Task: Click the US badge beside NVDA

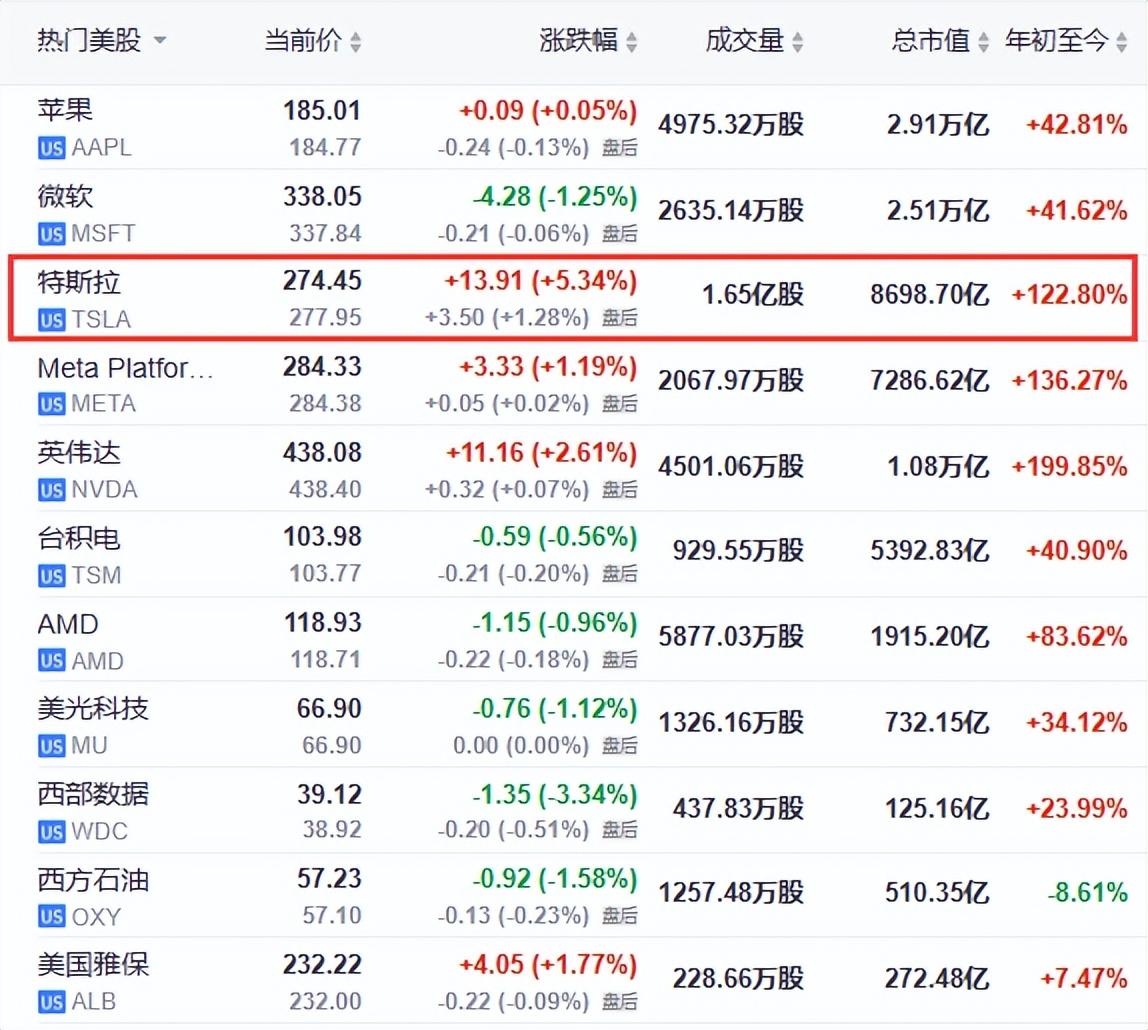Action: 51,490
